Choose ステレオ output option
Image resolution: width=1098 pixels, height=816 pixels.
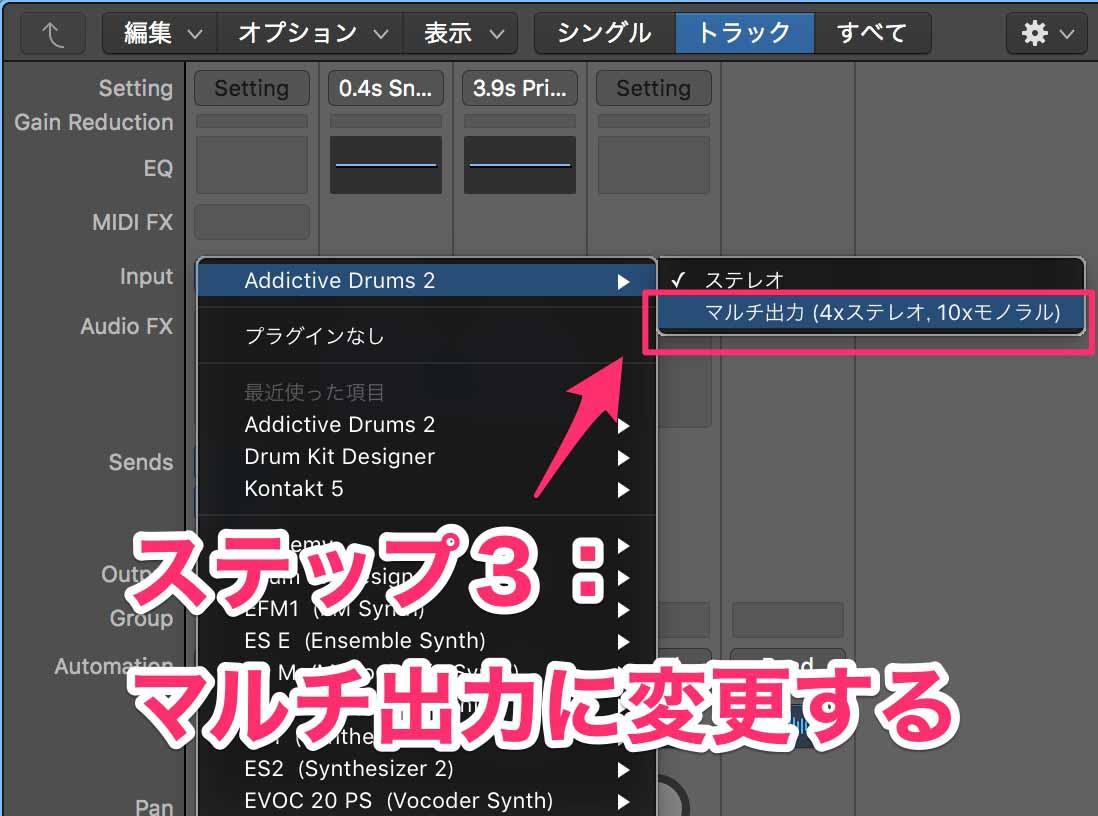[x=871, y=280]
